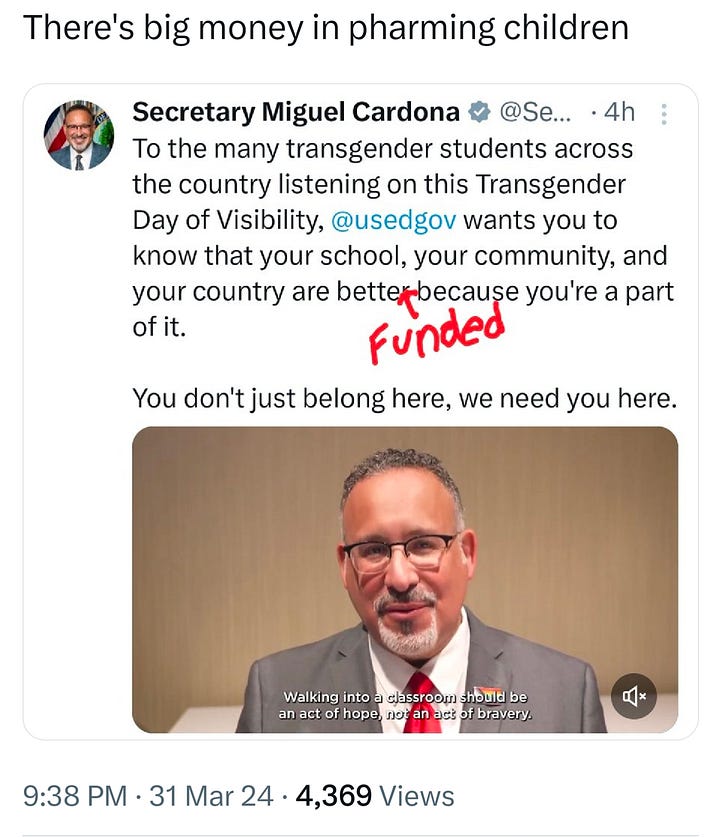The width and height of the screenshot is (720, 837).
Task: Click the 9:38 PM post time
Action: point(75,796)
